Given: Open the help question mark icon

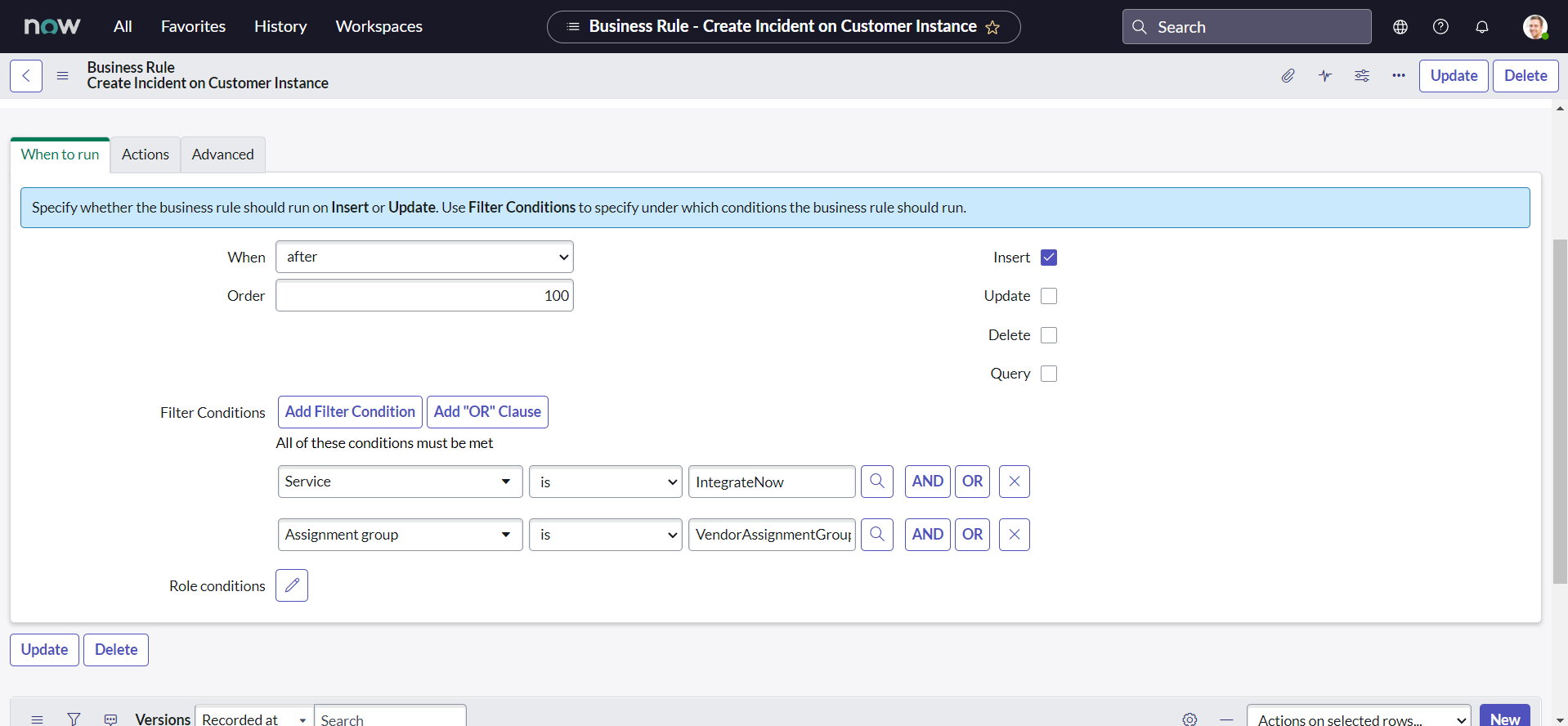Looking at the screenshot, I should click(1441, 27).
